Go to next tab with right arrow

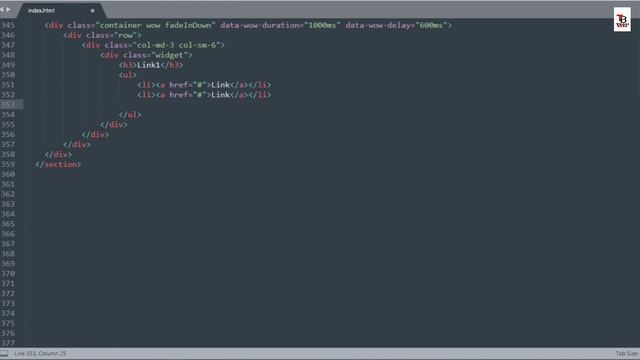point(8,9)
